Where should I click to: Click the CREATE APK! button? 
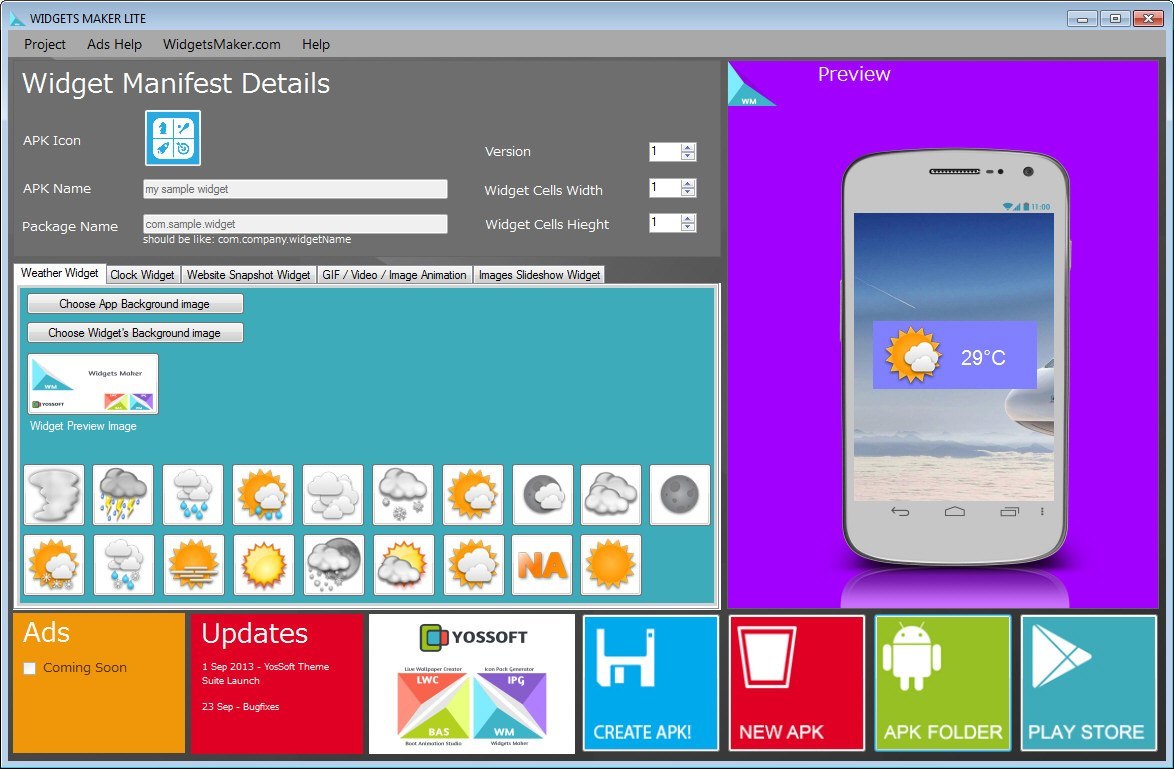pos(651,683)
